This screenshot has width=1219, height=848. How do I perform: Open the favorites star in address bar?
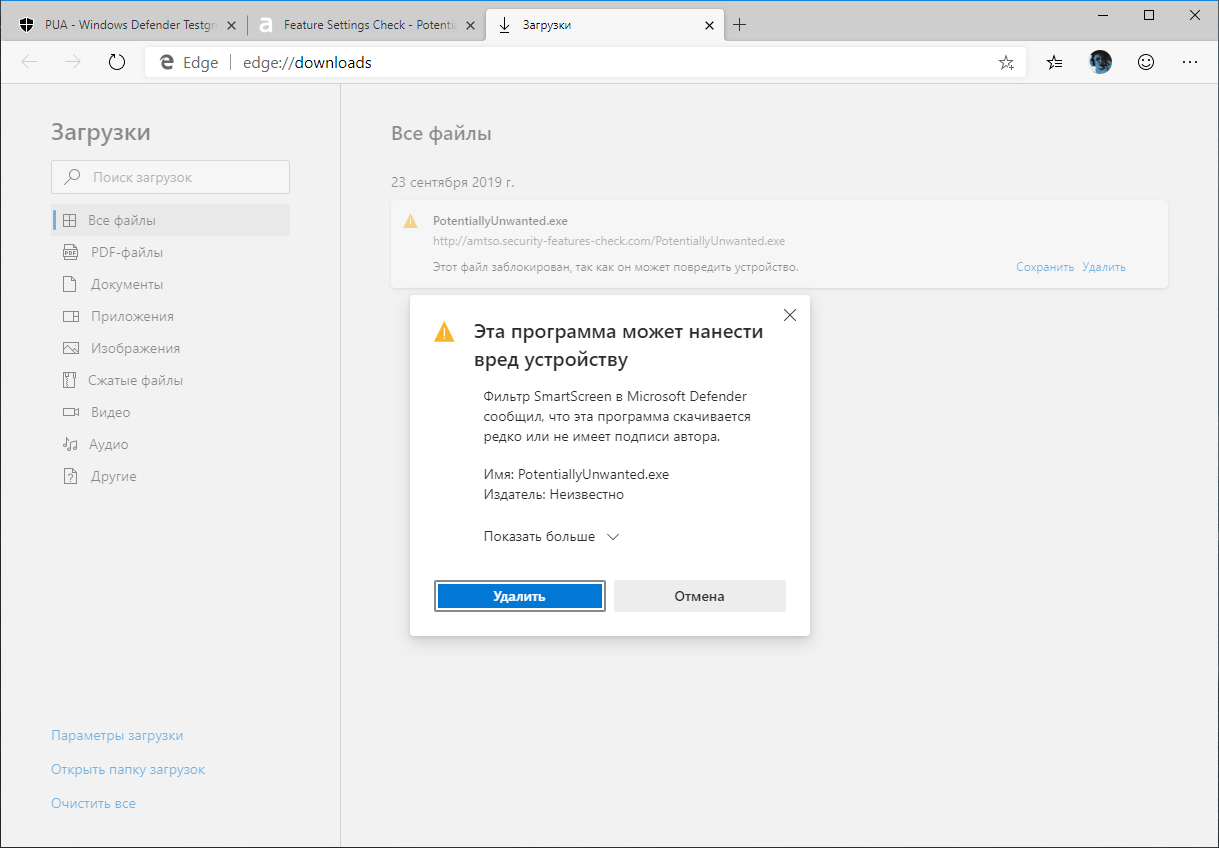(x=1005, y=61)
